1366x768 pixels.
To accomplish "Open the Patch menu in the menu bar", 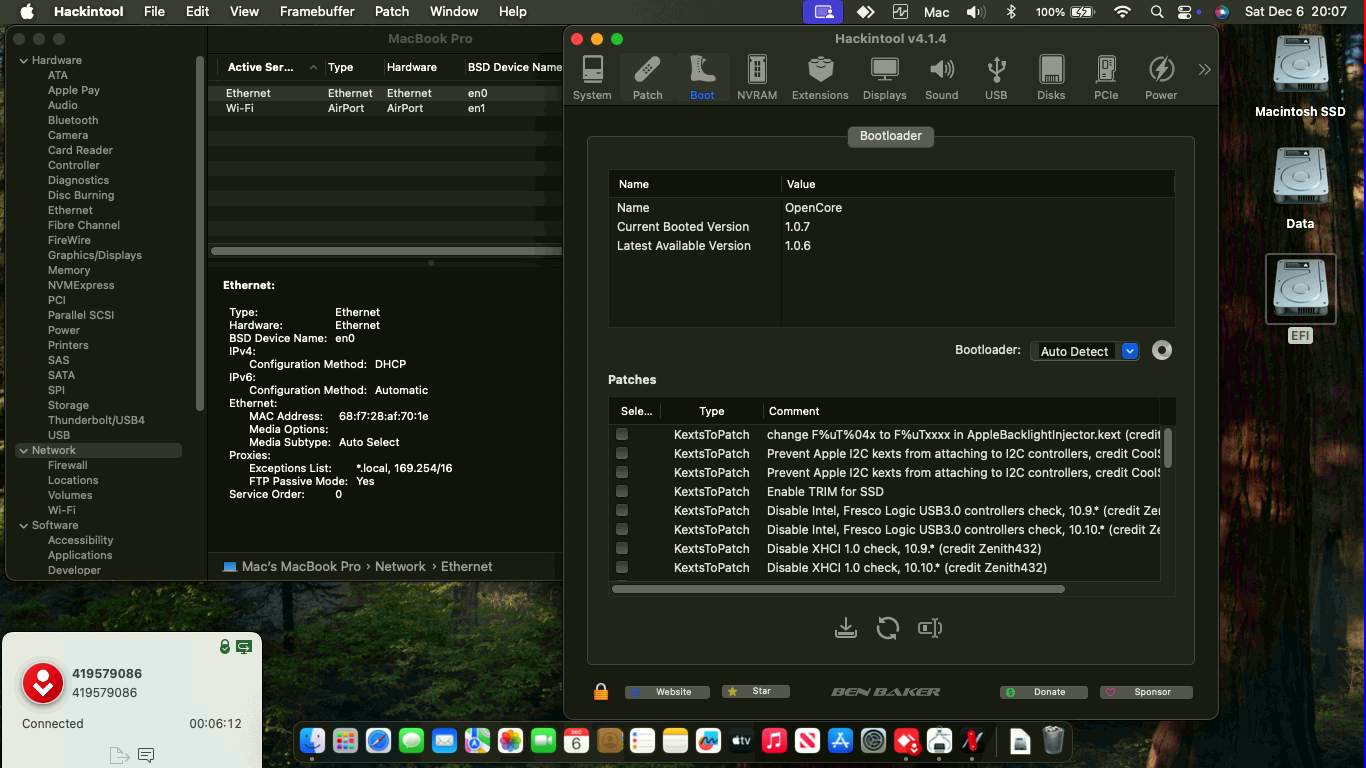I will click(x=392, y=12).
